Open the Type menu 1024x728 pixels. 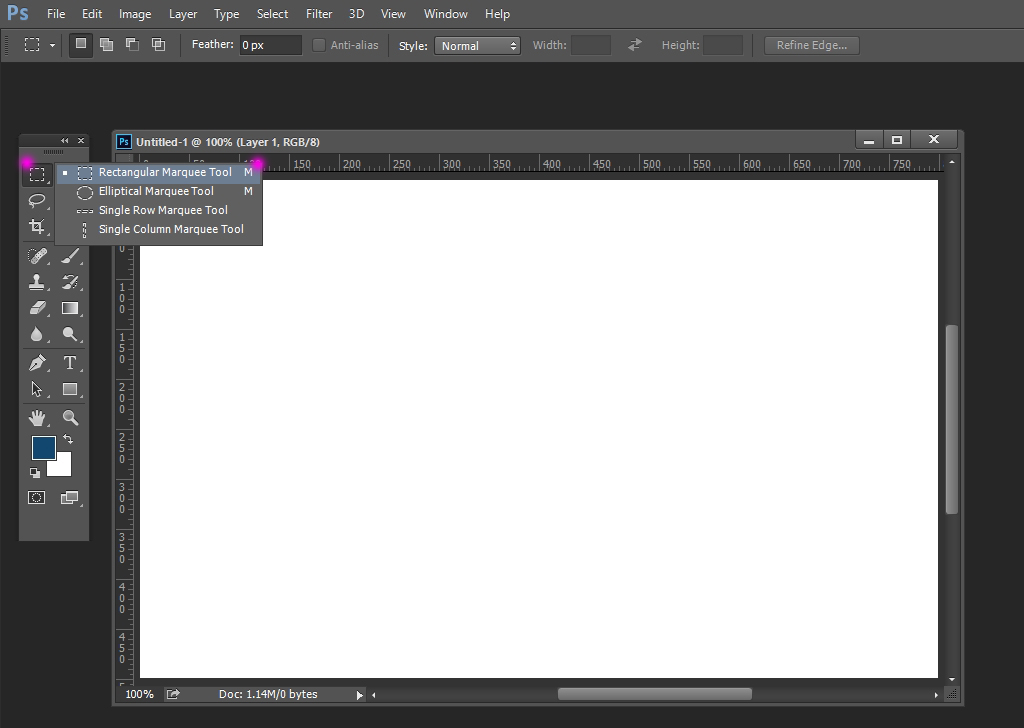coord(227,14)
